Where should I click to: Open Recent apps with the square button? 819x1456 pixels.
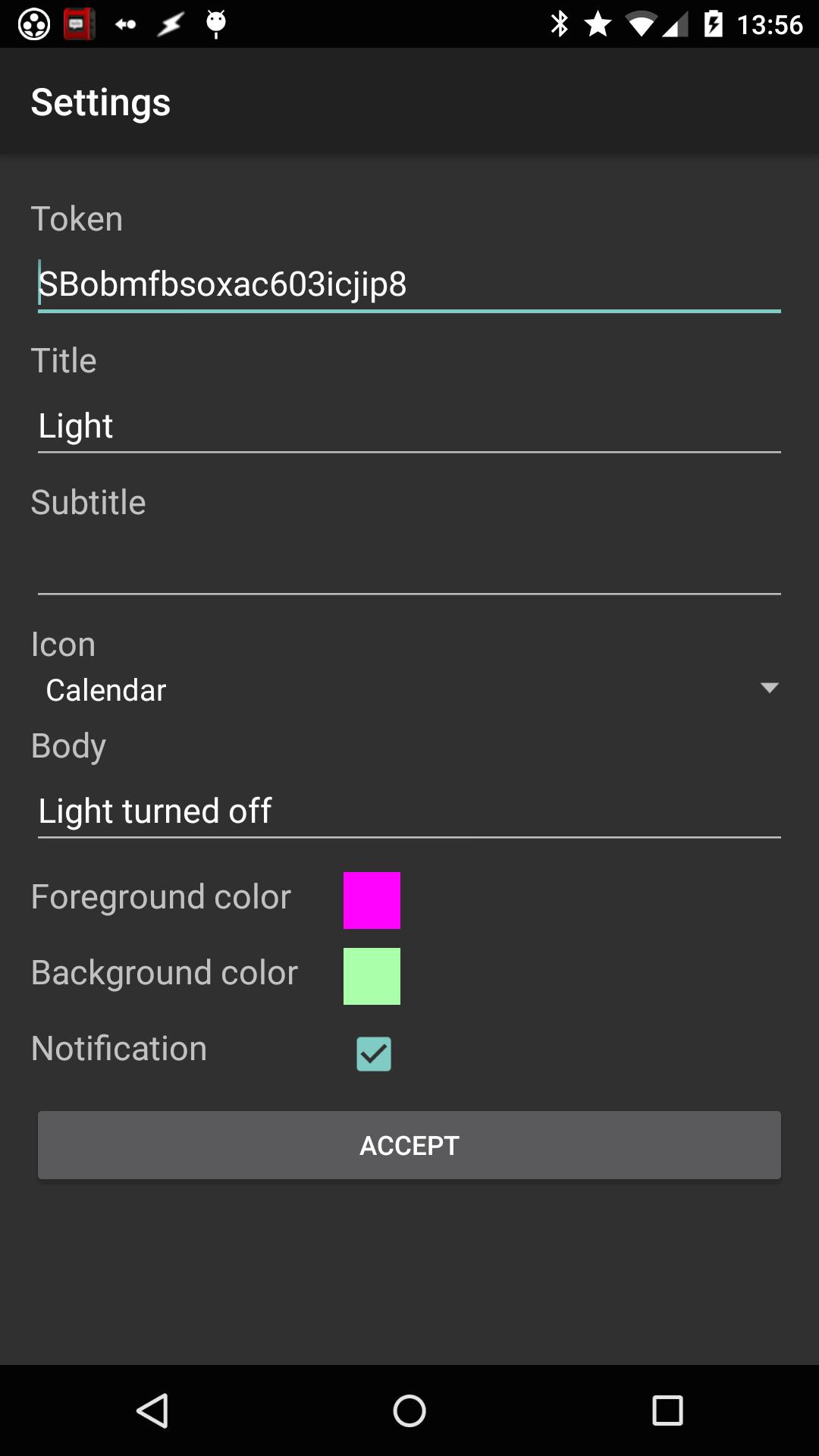666,1410
